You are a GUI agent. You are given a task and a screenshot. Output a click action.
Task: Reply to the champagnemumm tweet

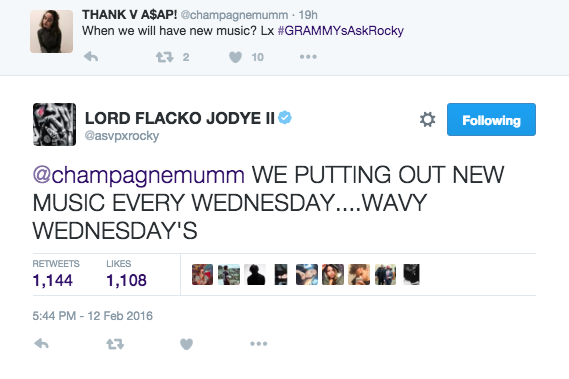pos(91,57)
